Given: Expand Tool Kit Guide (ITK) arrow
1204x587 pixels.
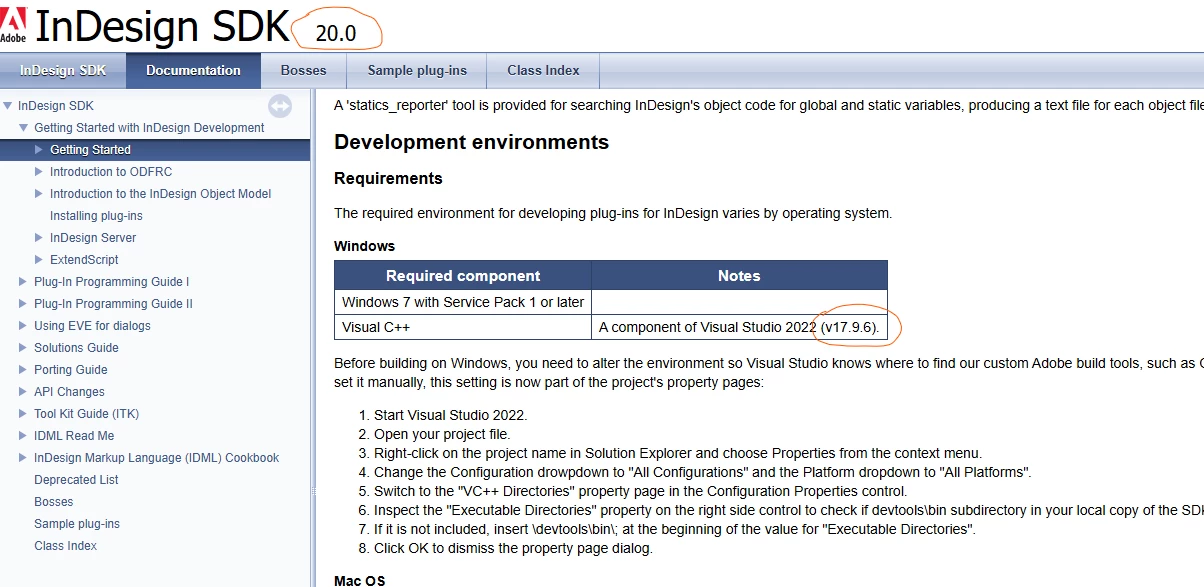Looking at the screenshot, I should [24, 414].
